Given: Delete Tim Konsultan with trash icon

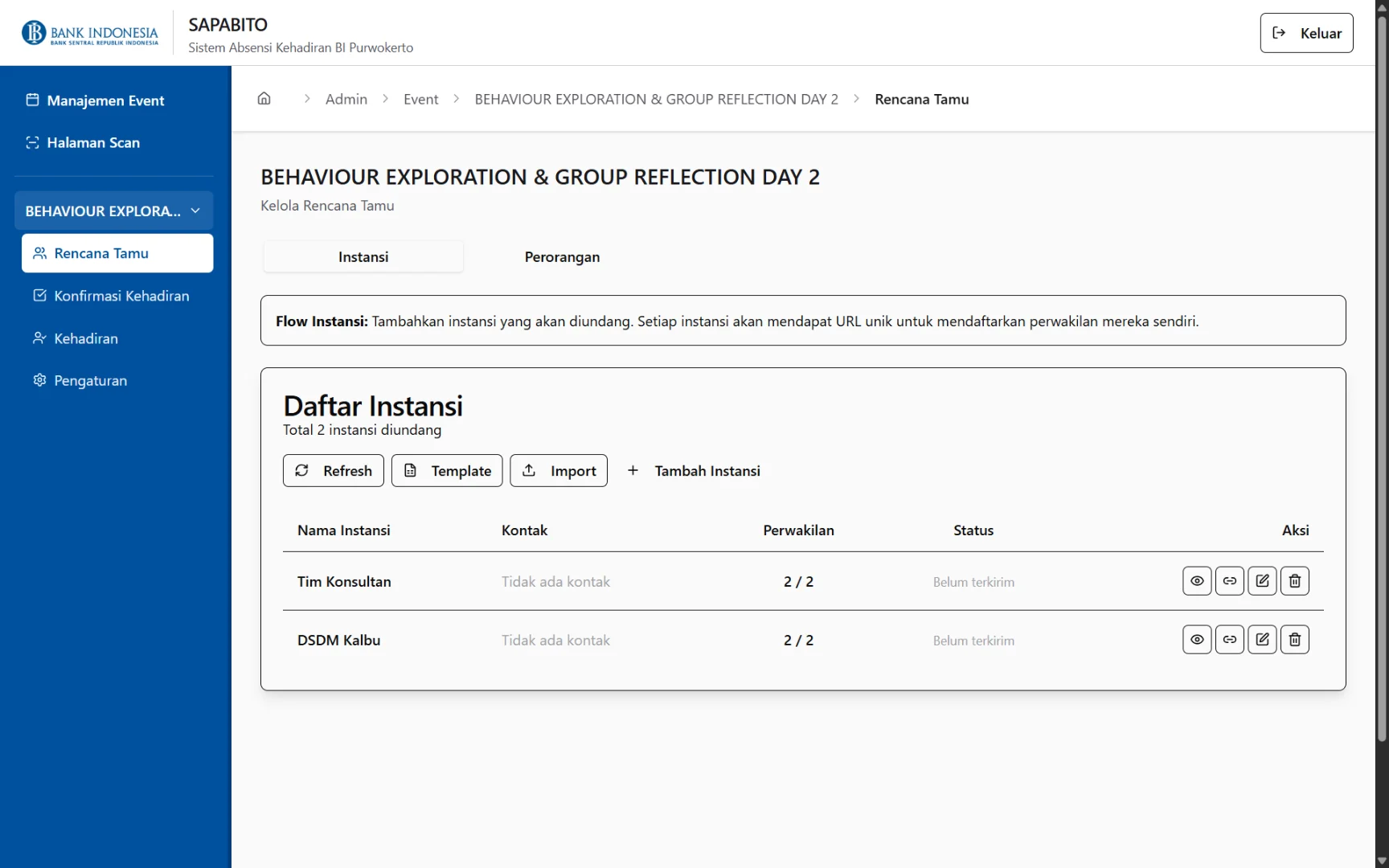Looking at the screenshot, I should coord(1295,581).
